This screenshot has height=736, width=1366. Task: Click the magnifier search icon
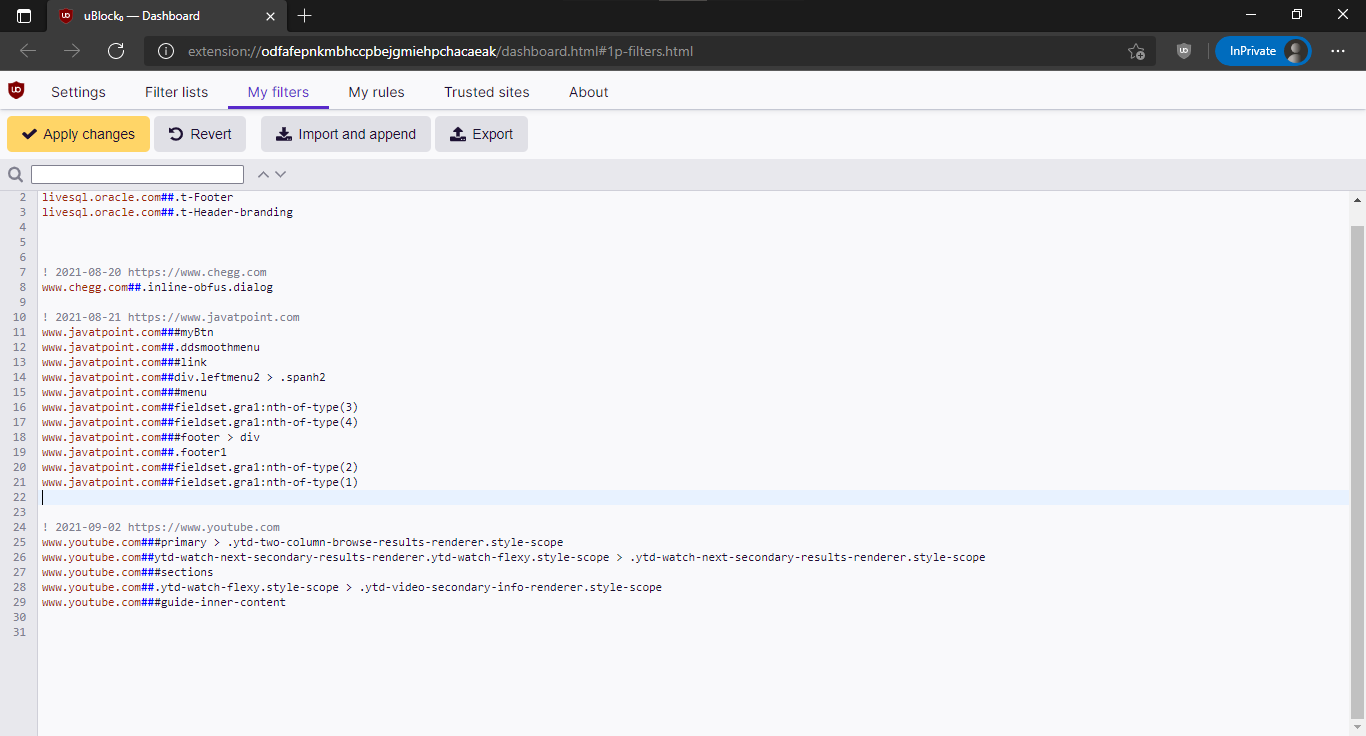click(x=15, y=174)
